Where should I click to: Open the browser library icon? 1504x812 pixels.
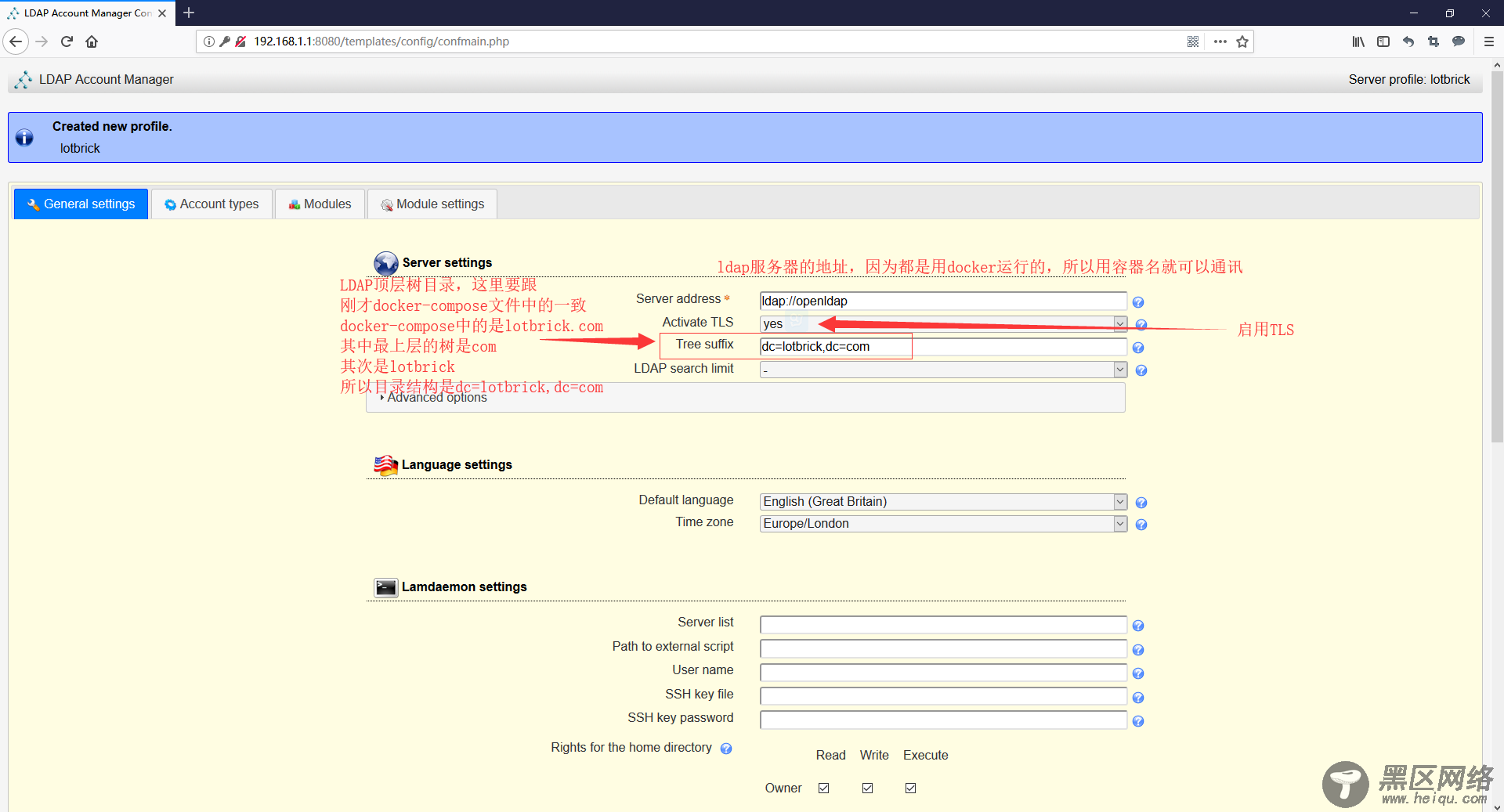pos(1358,42)
